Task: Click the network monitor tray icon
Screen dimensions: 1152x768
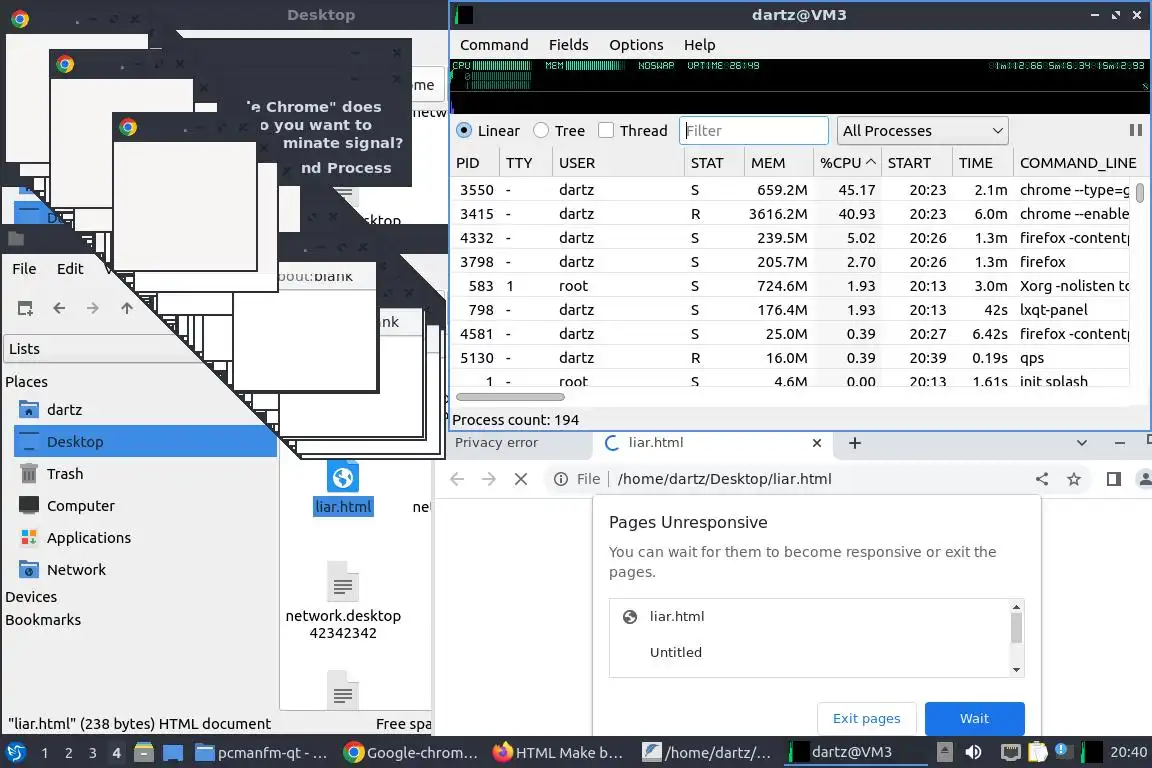Action: click(1011, 752)
